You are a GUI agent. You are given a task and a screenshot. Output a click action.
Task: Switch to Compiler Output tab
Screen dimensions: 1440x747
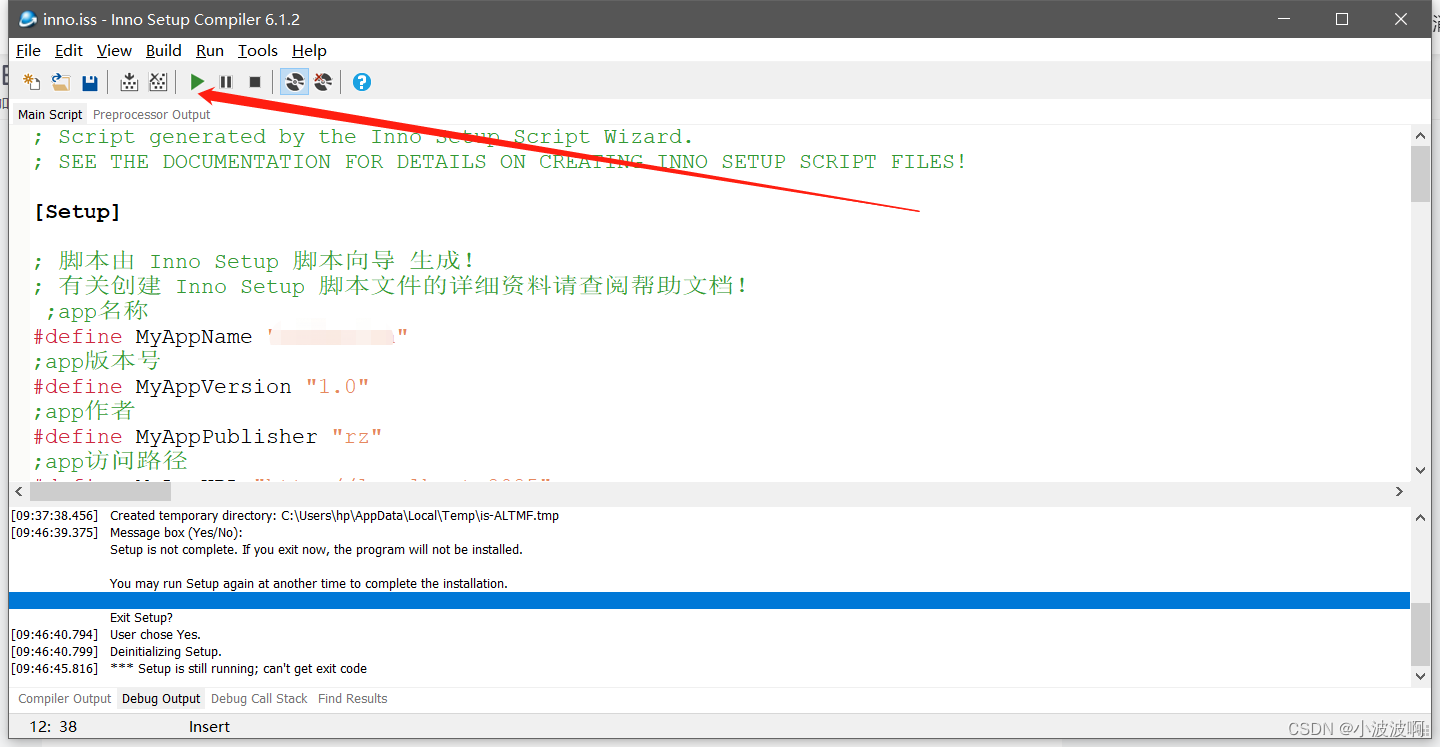(65, 699)
